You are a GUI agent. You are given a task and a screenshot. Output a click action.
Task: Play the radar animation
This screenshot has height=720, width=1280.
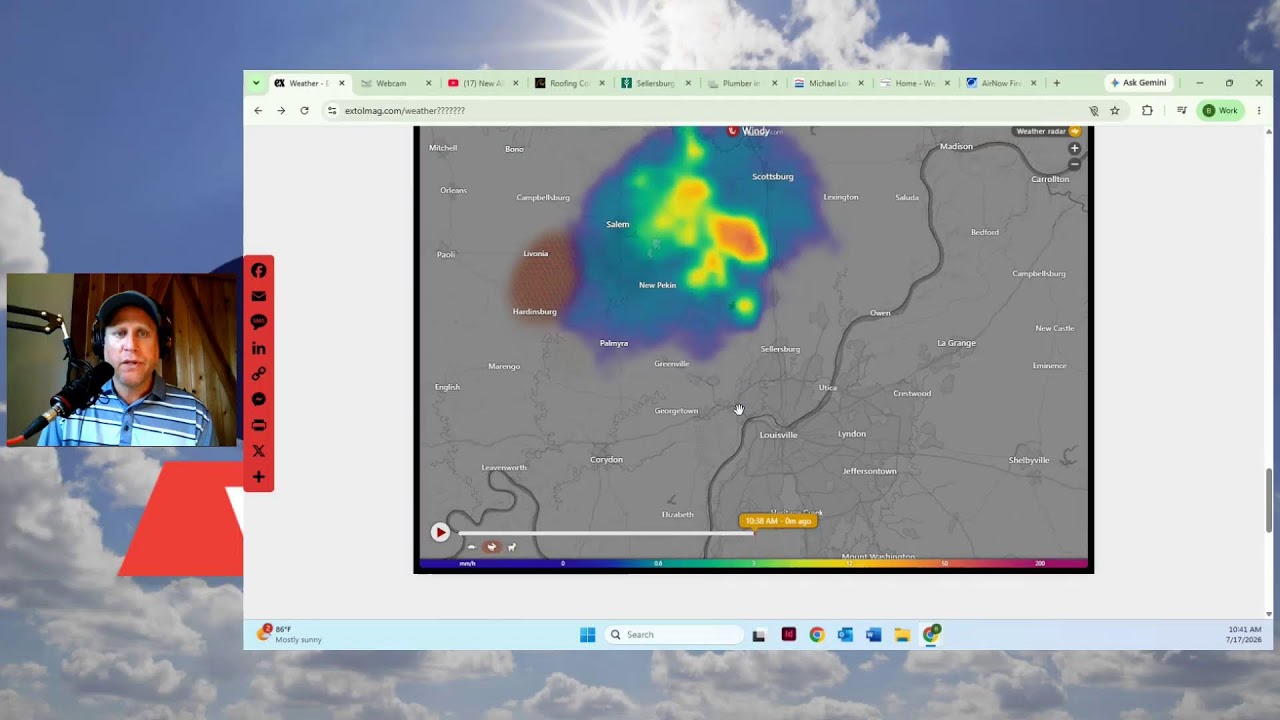[440, 533]
